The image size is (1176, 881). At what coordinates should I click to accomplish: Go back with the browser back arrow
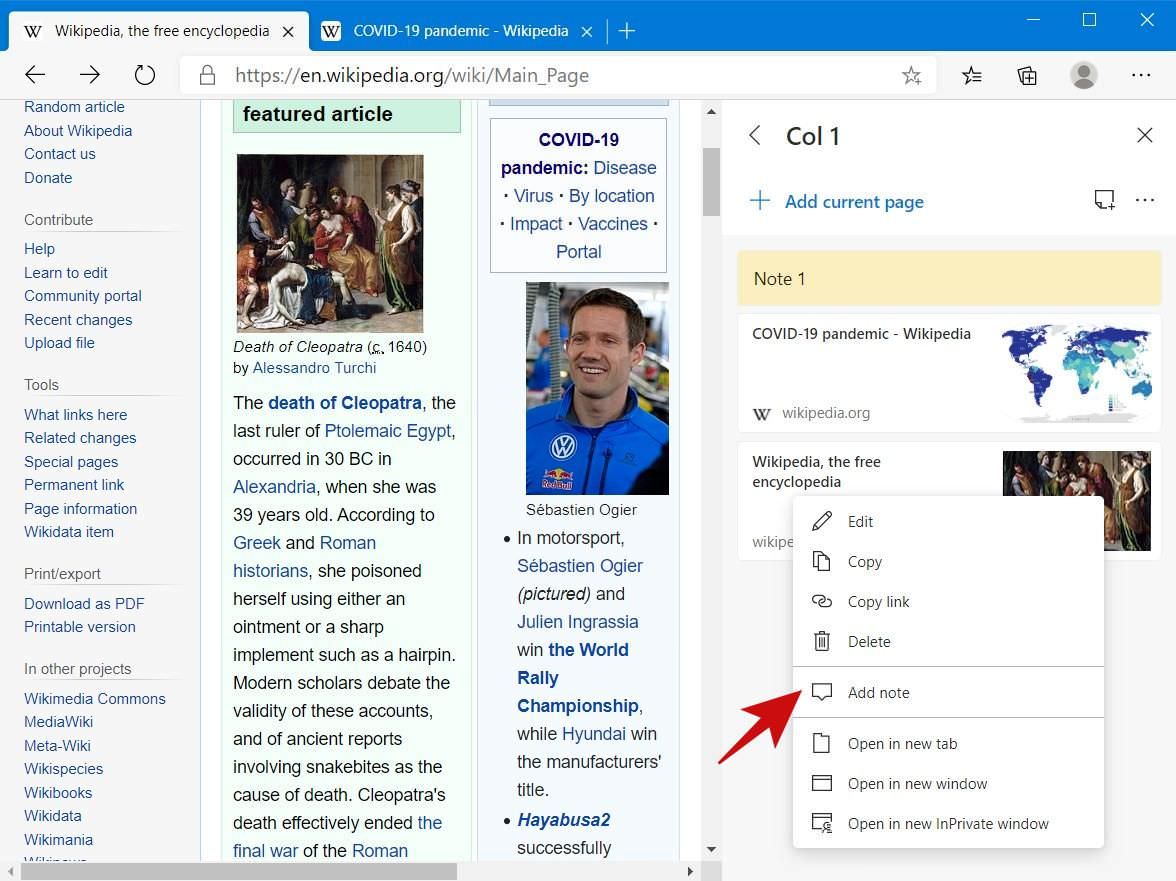tap(35, 74)
